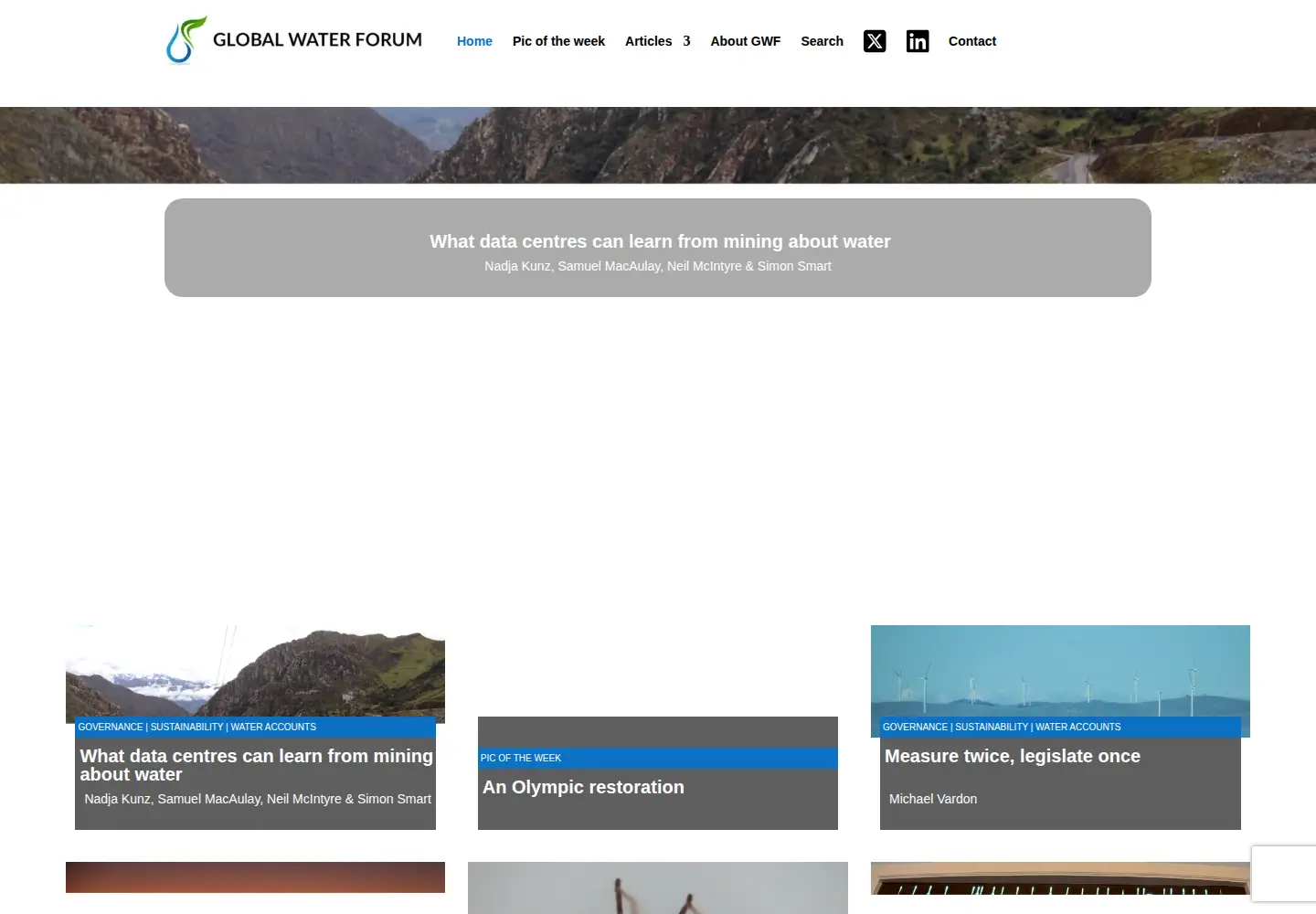Open the About GWF menu item
The image size is (1316, 914).
tap(746, 41)
